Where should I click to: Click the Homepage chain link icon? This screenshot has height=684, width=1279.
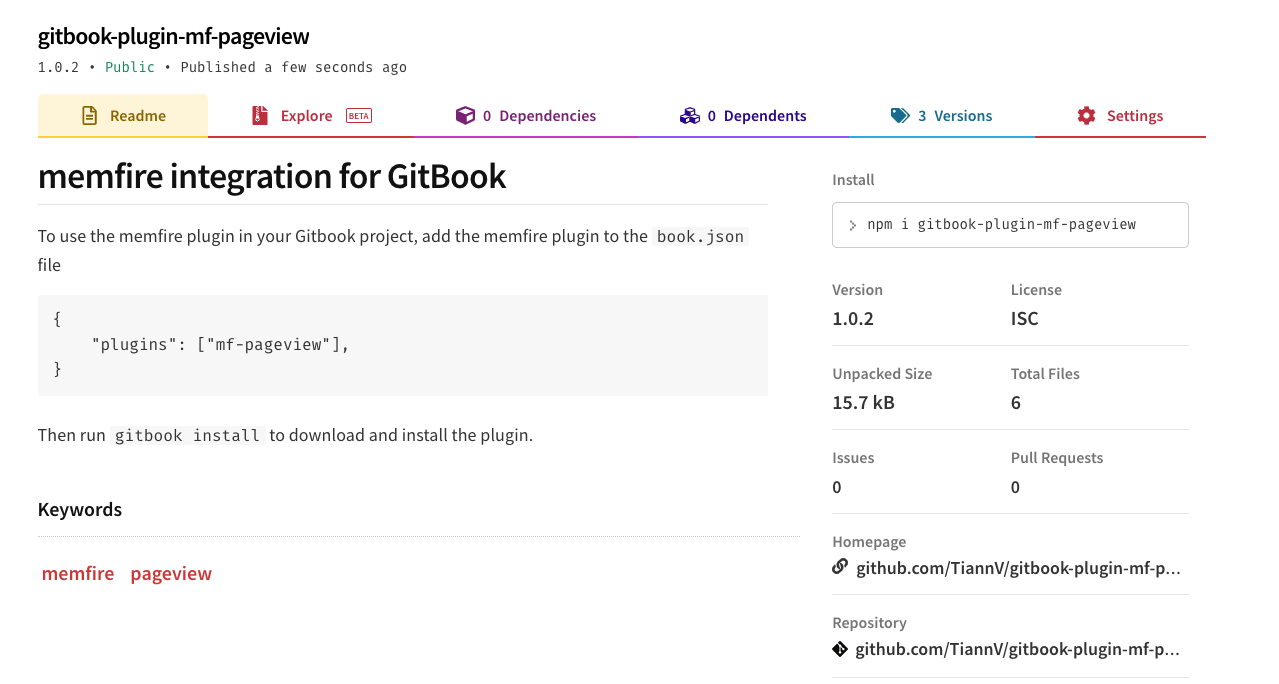pyautogui.click(x=840, y=567)
